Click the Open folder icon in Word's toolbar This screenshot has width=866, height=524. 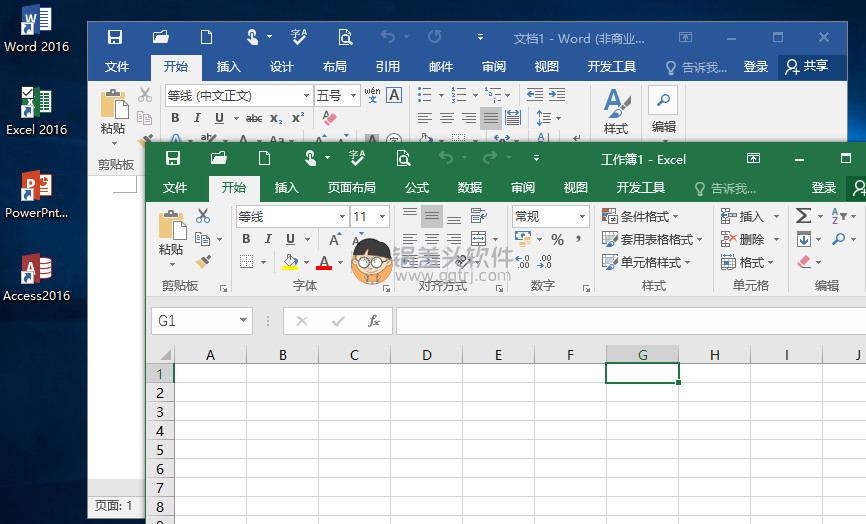161,37
